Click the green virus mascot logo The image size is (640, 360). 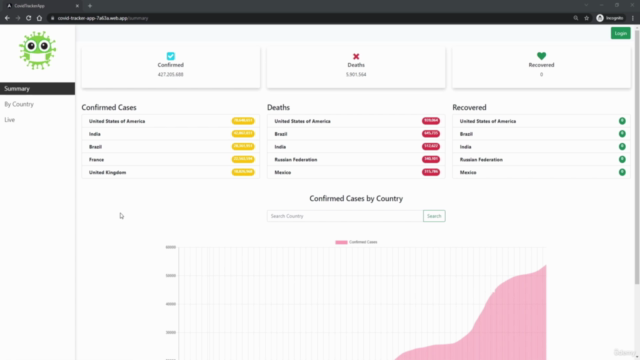tap(37, 50)
